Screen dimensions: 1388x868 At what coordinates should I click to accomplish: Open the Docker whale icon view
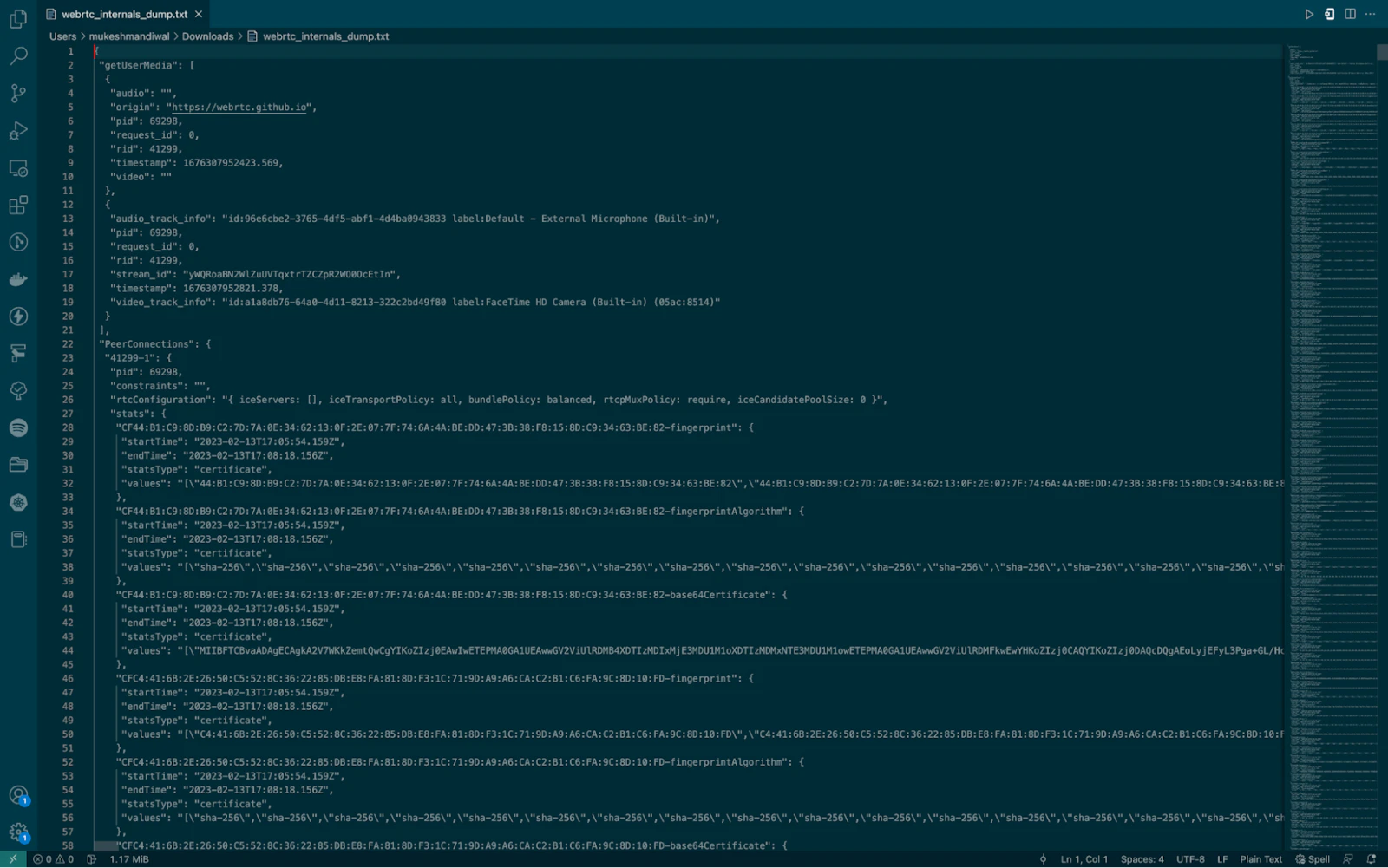coord(18,279)
